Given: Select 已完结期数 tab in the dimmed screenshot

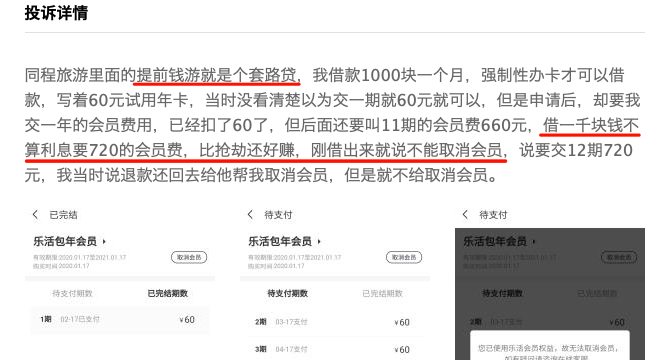Looking at the screenshot, I should pos(597,293).
